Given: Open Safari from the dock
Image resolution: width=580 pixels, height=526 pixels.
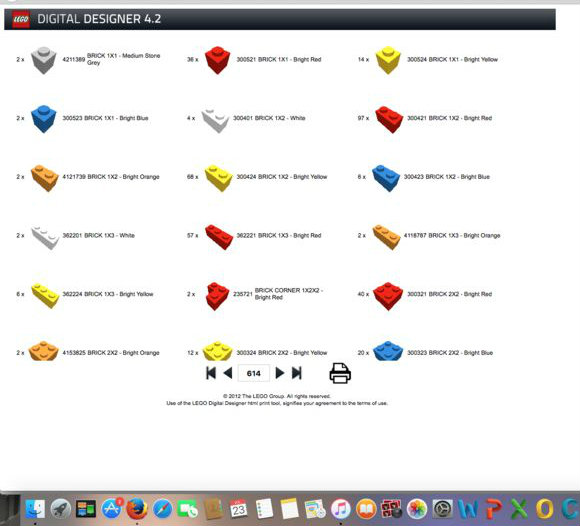Looking at the screenshot, I should [162, 509].
